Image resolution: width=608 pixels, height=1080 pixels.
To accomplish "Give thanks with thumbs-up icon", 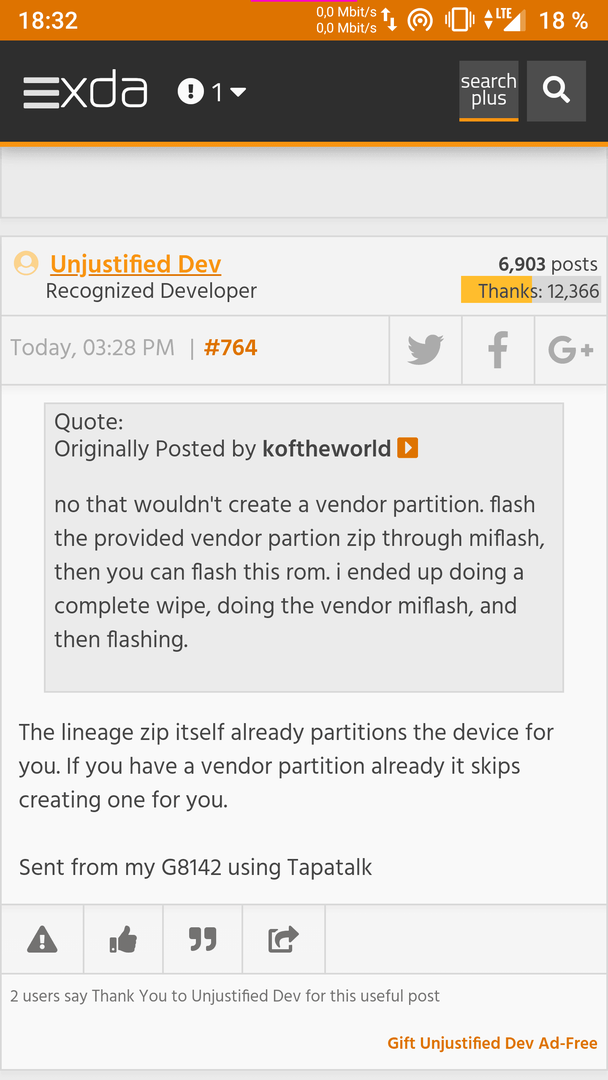I will (123, 939).
